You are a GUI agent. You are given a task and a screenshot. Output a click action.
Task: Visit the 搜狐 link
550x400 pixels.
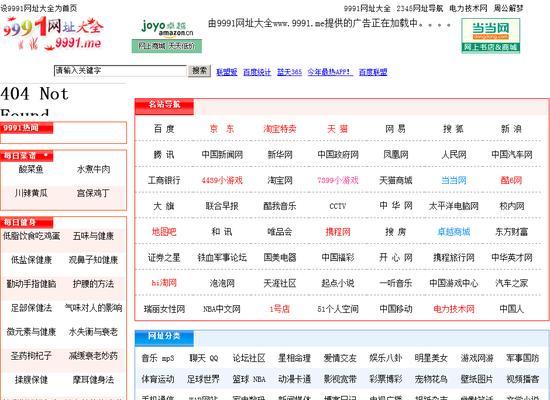click(453, 129)
